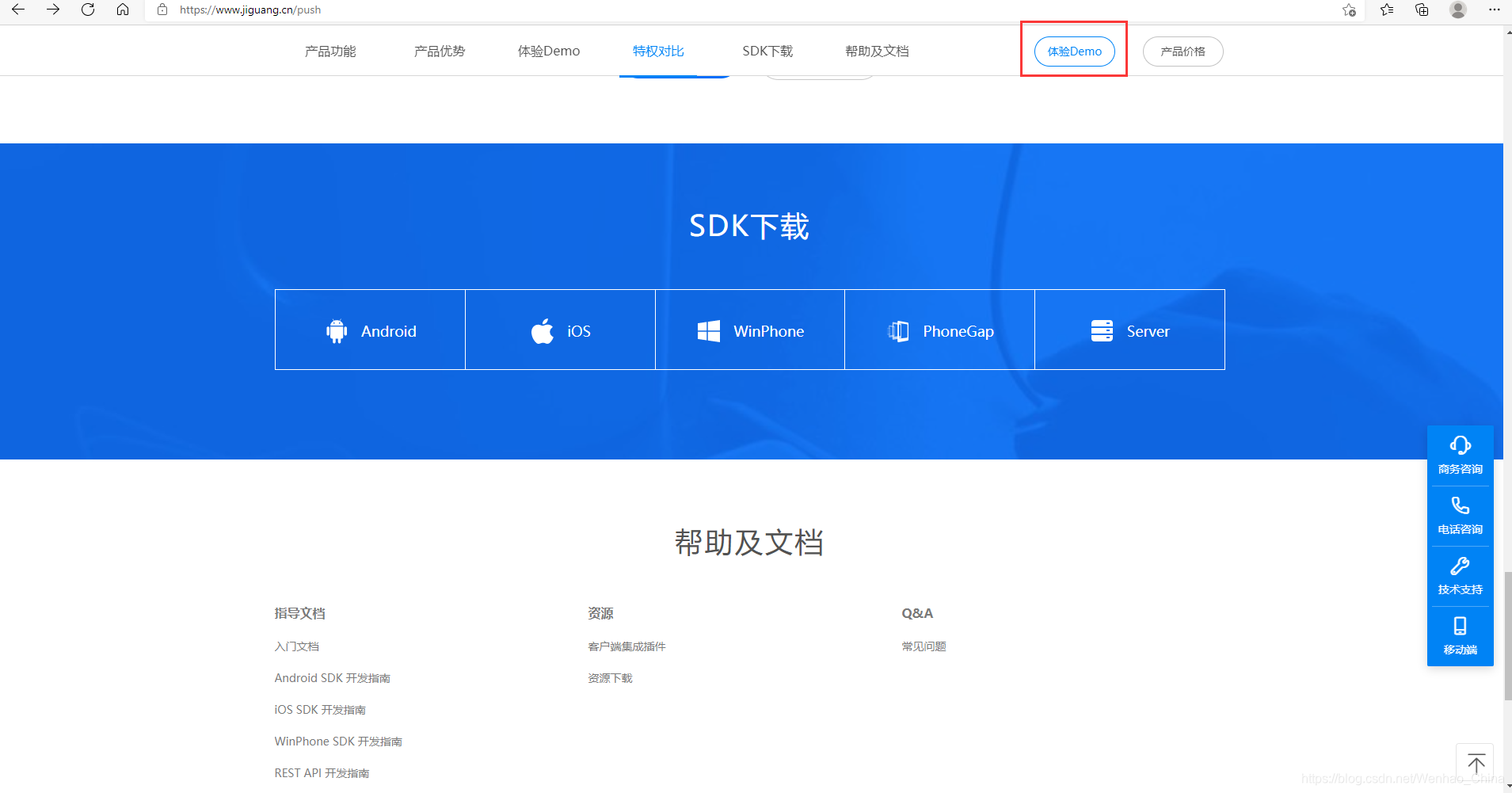Image resolution: width=1512 pixels, height=793 pixels.
Task: Select the 帮助及文档 nav tab
Action: [x=877, y=51]
